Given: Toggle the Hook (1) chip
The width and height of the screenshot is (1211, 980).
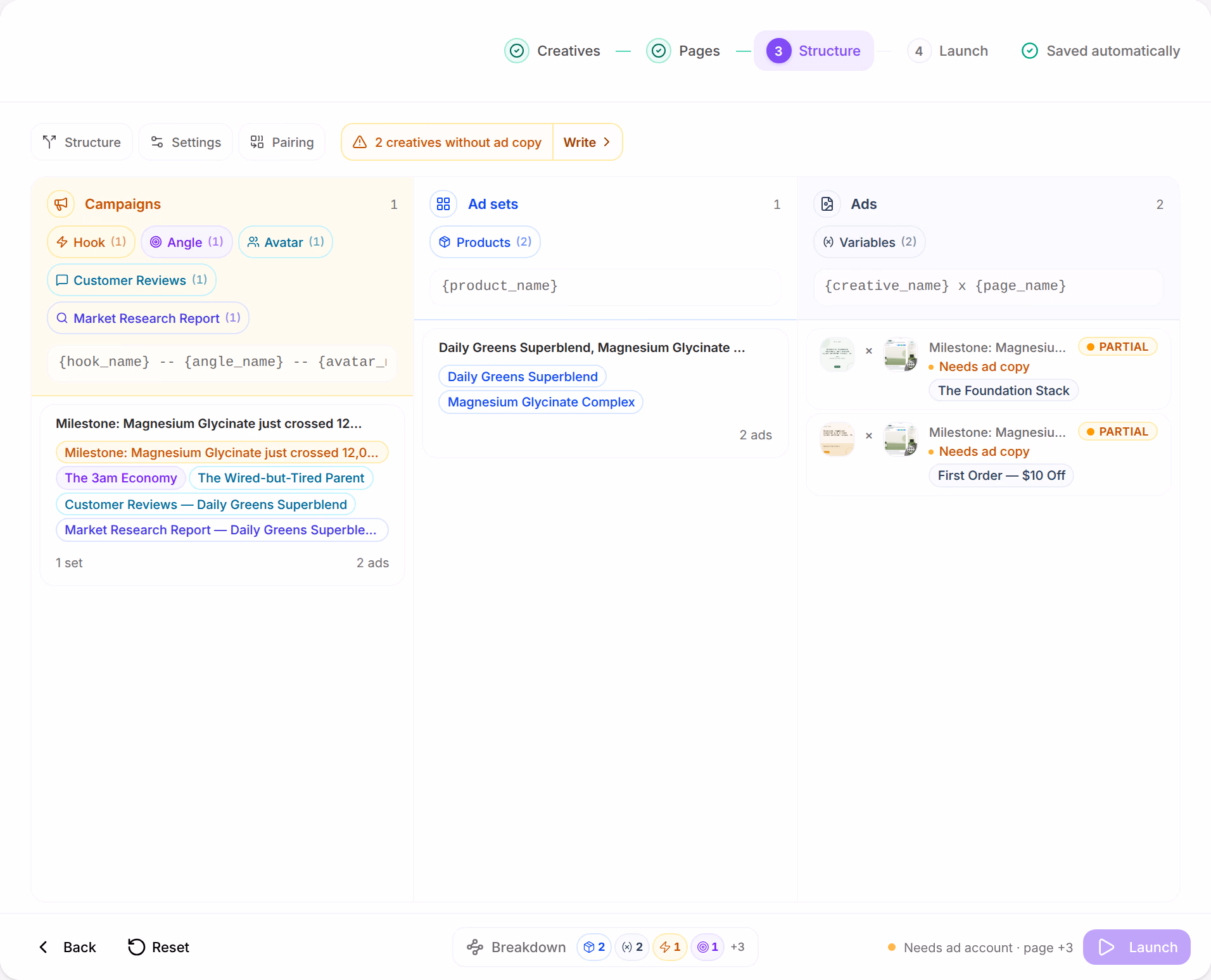Looking at the screenshot, I should tap(91, 242).
